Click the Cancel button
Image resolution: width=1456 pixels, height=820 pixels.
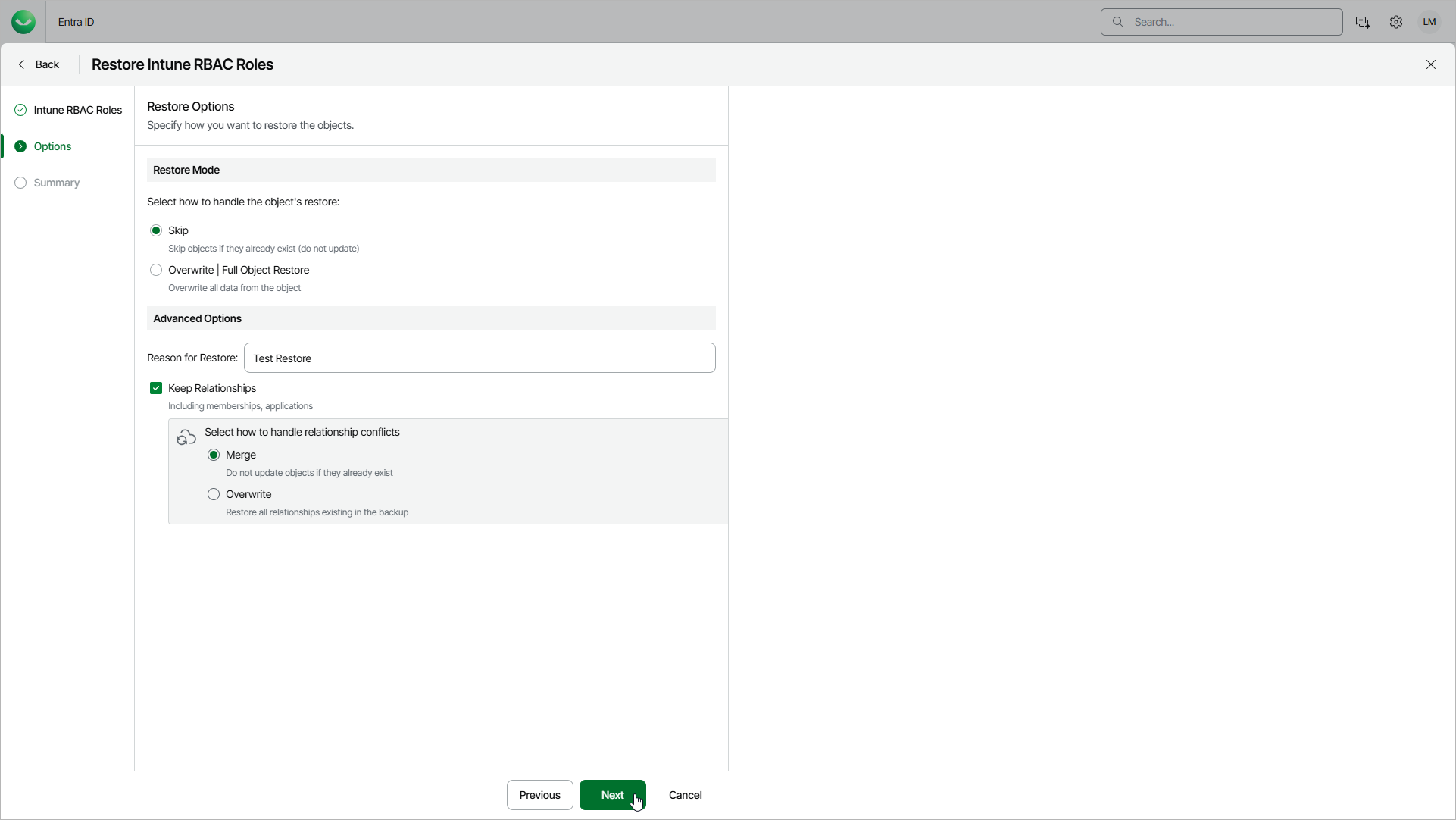(x=686, y=795)
